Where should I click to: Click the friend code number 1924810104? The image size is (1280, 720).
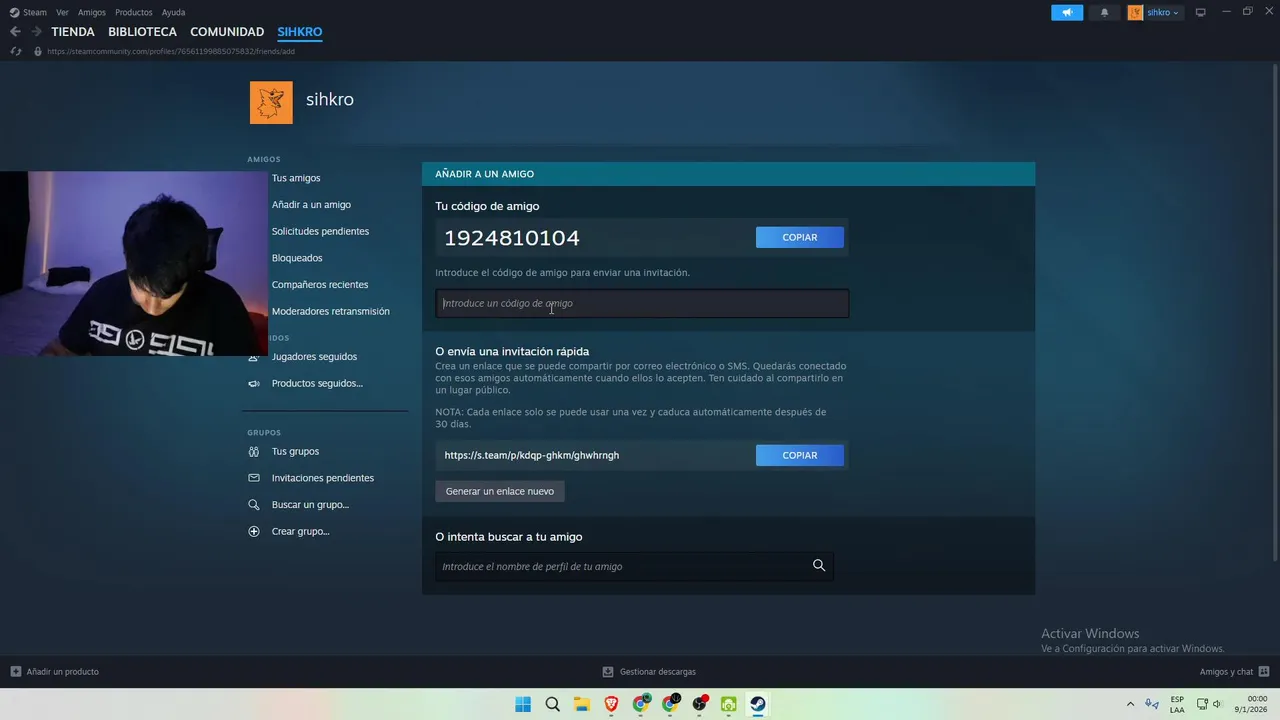[x=512, y=238]
